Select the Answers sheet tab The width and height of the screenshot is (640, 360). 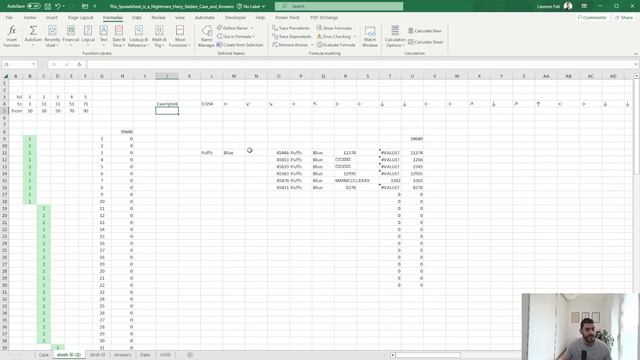pos(122,355)
